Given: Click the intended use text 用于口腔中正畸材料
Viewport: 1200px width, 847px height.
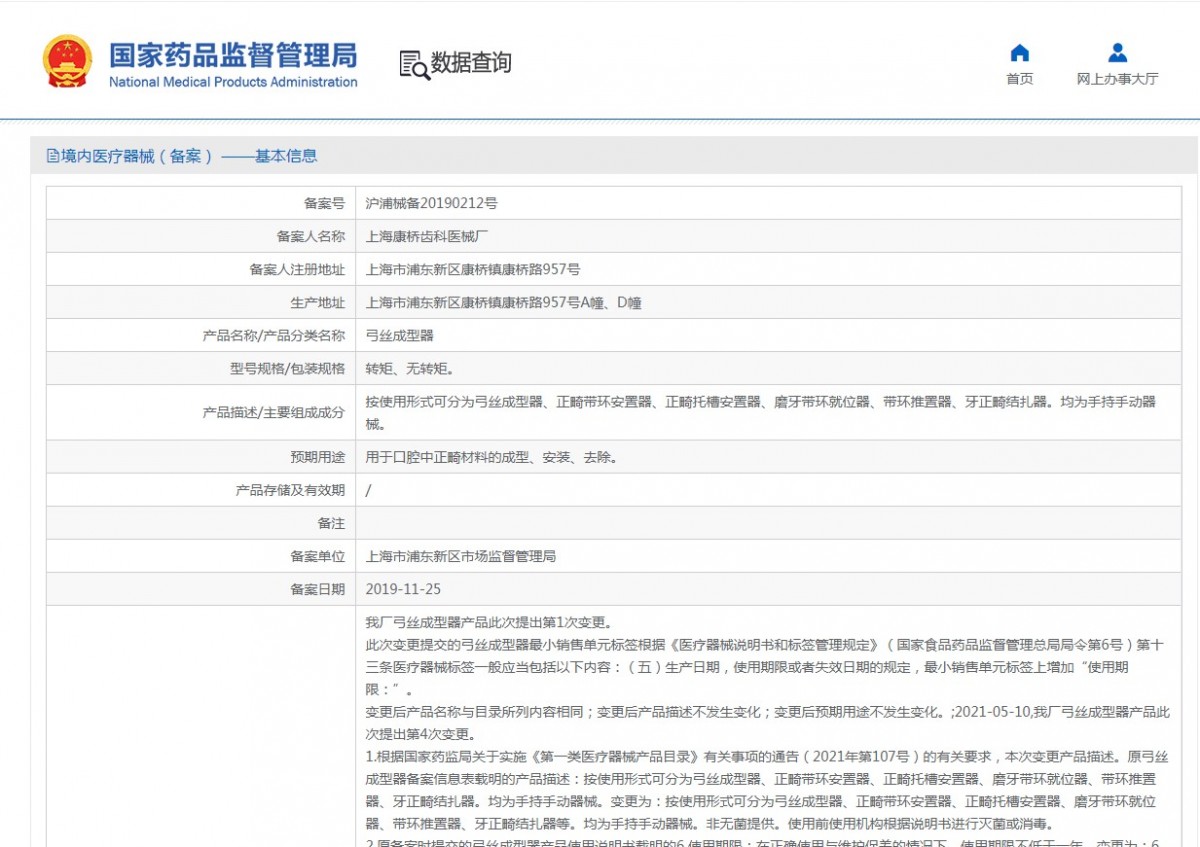Looking at the screenshot, I should [x=491, y=457].
